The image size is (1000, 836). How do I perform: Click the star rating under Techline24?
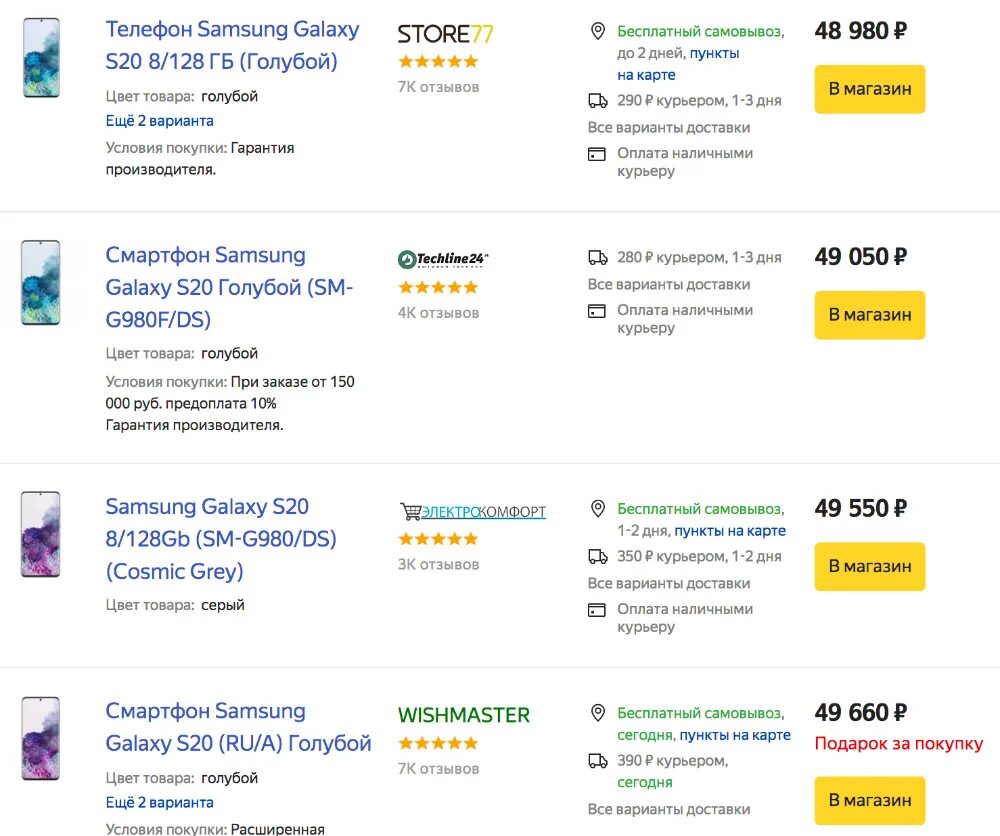(438, 288)
